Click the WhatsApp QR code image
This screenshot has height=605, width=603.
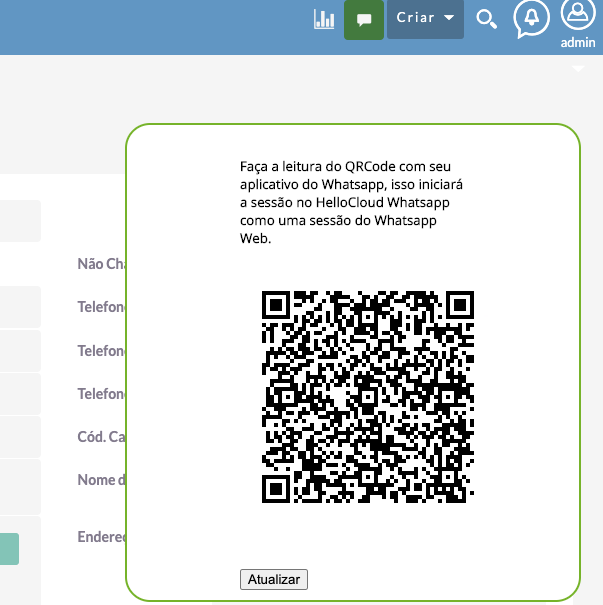click(368, 397)
